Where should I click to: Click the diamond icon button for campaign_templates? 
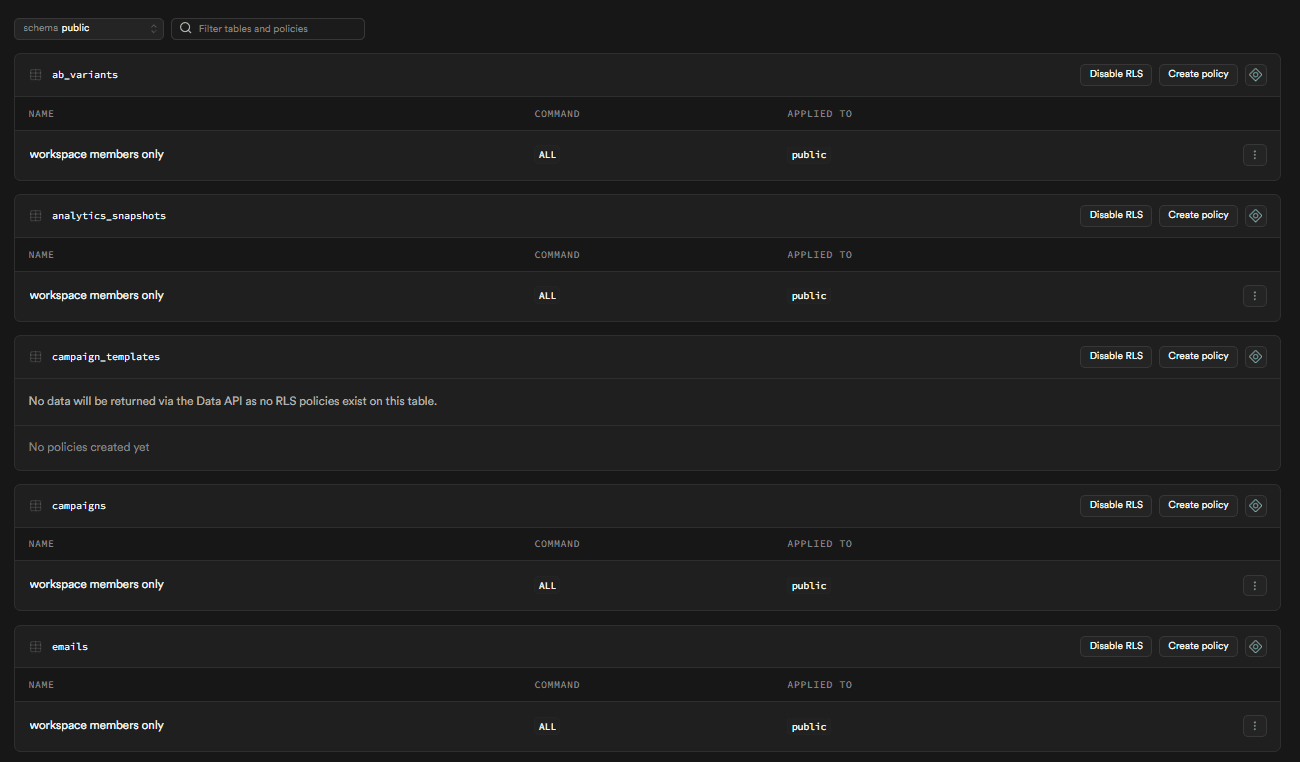pos(1256,356)
